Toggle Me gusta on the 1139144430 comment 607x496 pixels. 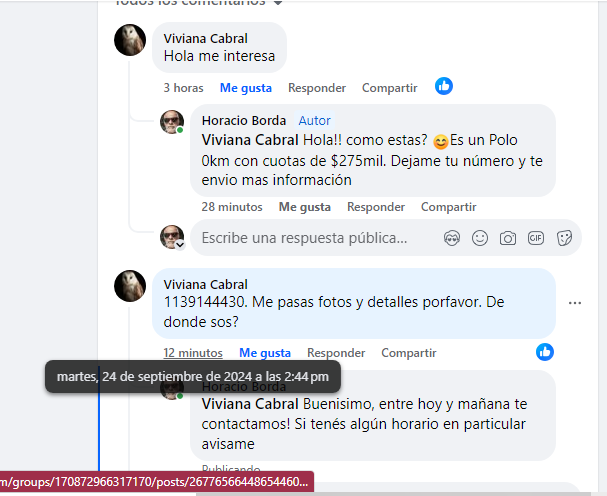pyautogui.click(x=265, y=353)
